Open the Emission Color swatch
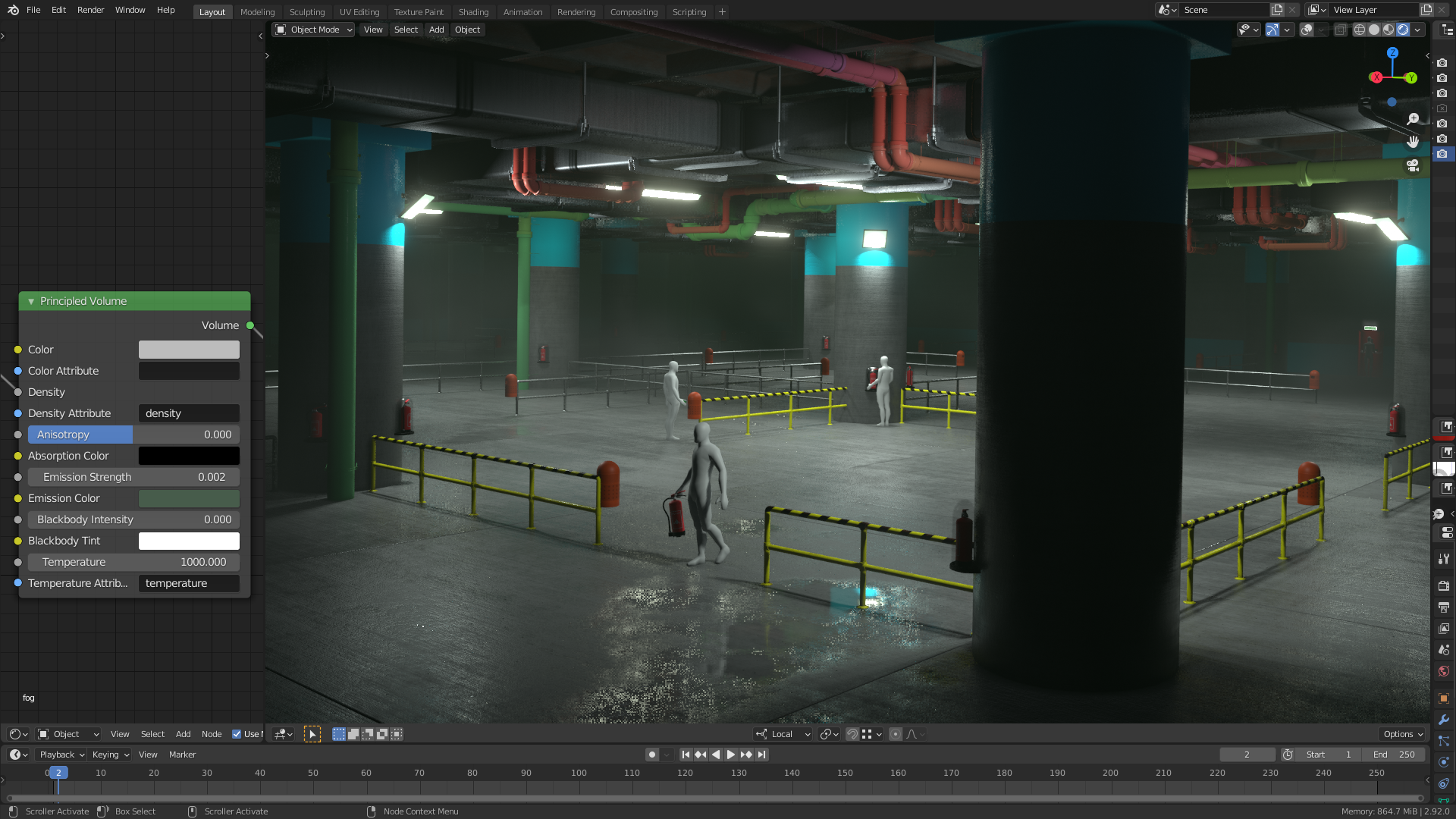 189,498
